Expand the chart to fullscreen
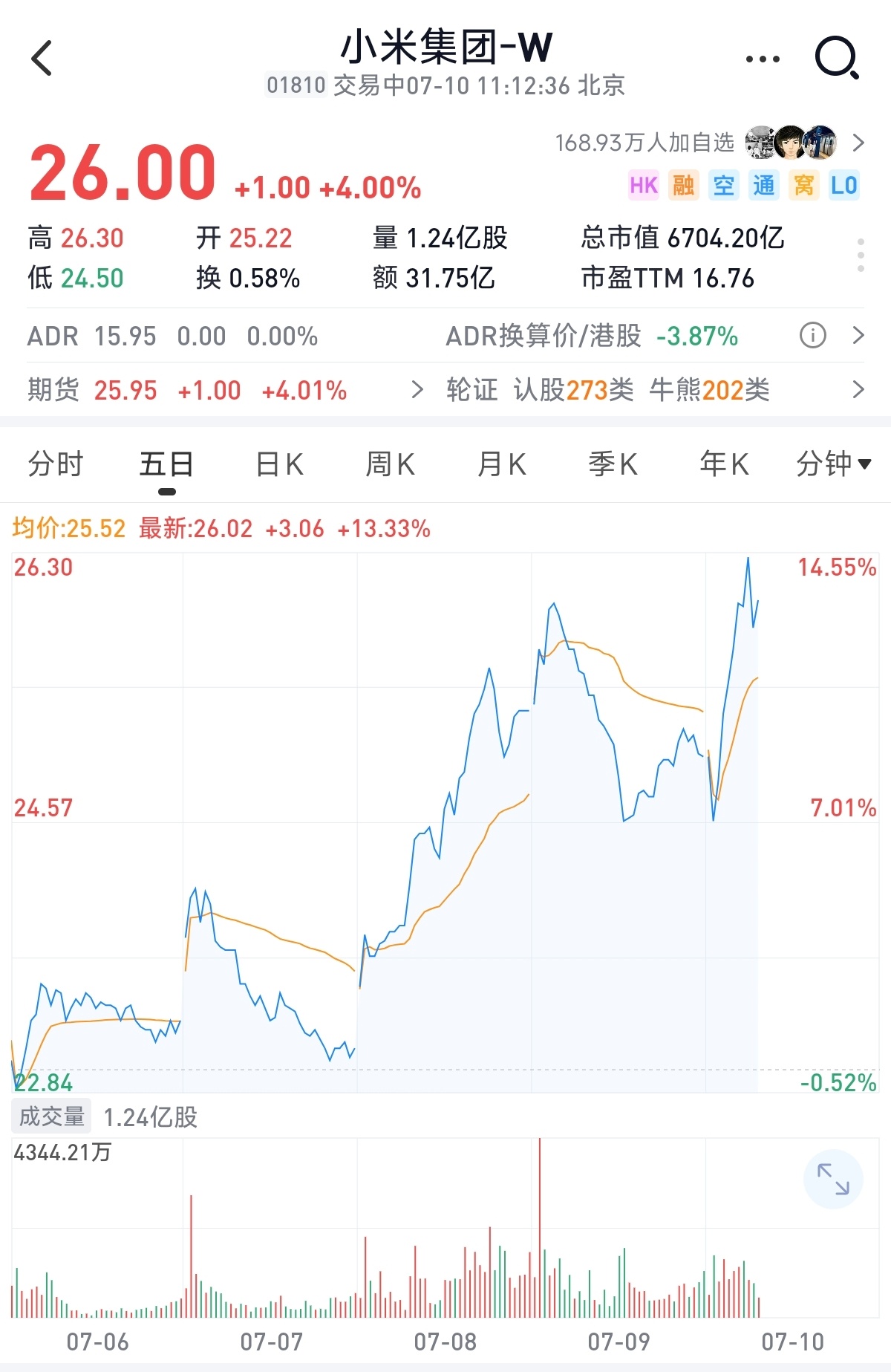The width and height of the screenshot is (891, 1372). click(833, 1179)
